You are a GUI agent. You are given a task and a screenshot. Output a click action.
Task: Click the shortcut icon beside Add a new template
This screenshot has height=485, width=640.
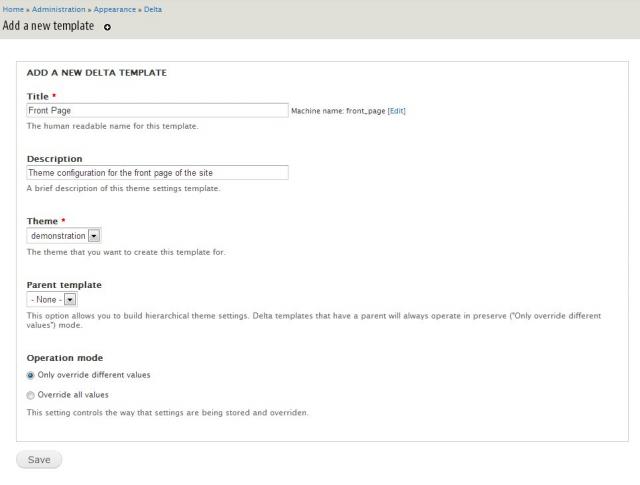107,27
